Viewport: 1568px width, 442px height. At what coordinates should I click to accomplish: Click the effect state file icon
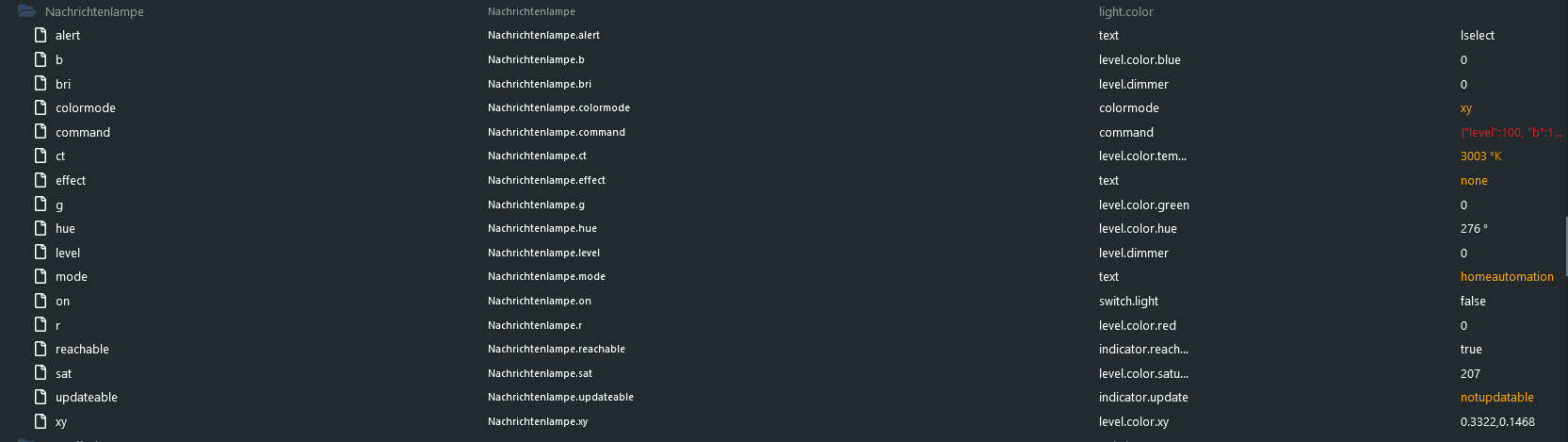(40, 180)
